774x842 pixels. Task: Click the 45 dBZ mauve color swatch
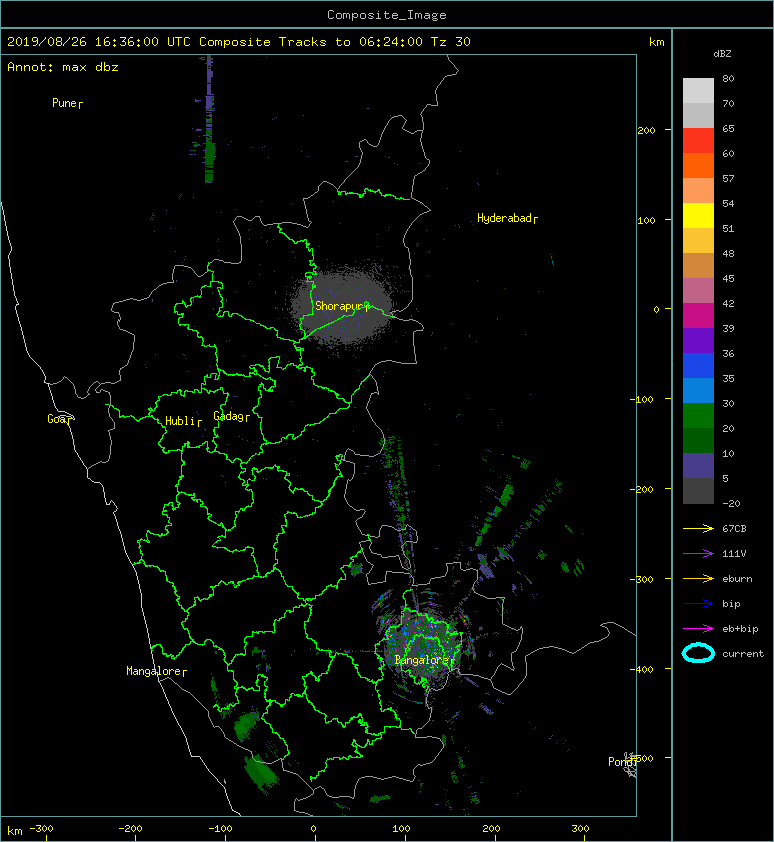coord(698,291)
